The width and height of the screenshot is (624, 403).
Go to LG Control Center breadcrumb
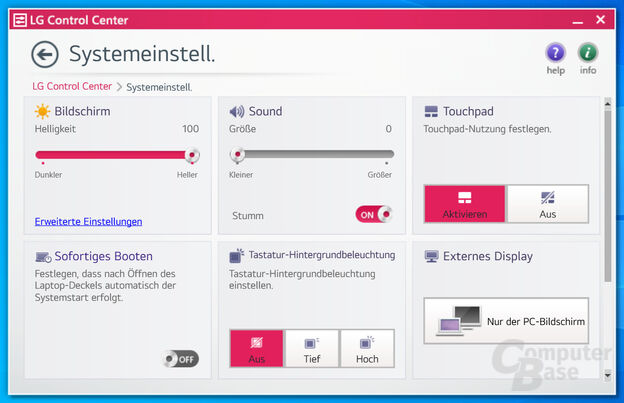pyautogui.click(x=72, y=87)
